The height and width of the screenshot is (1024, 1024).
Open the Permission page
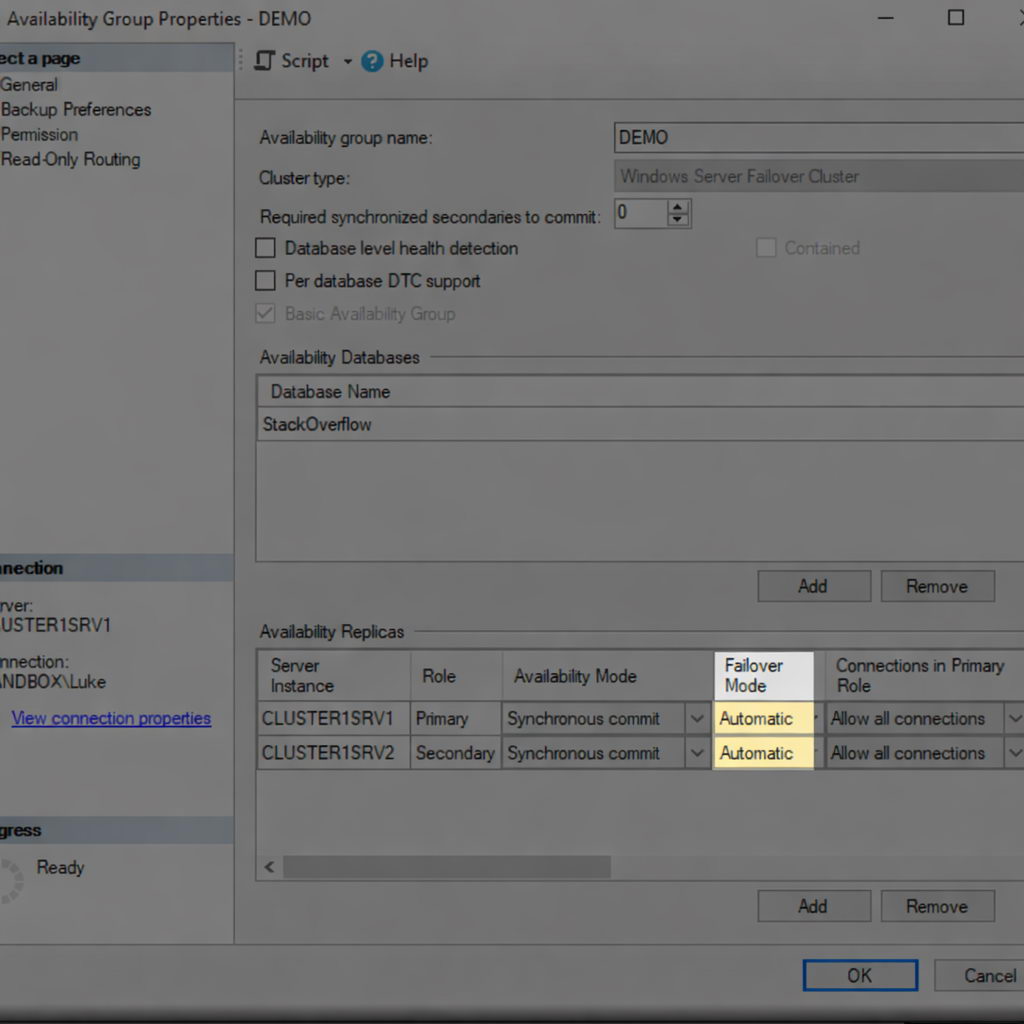[39, 134]
